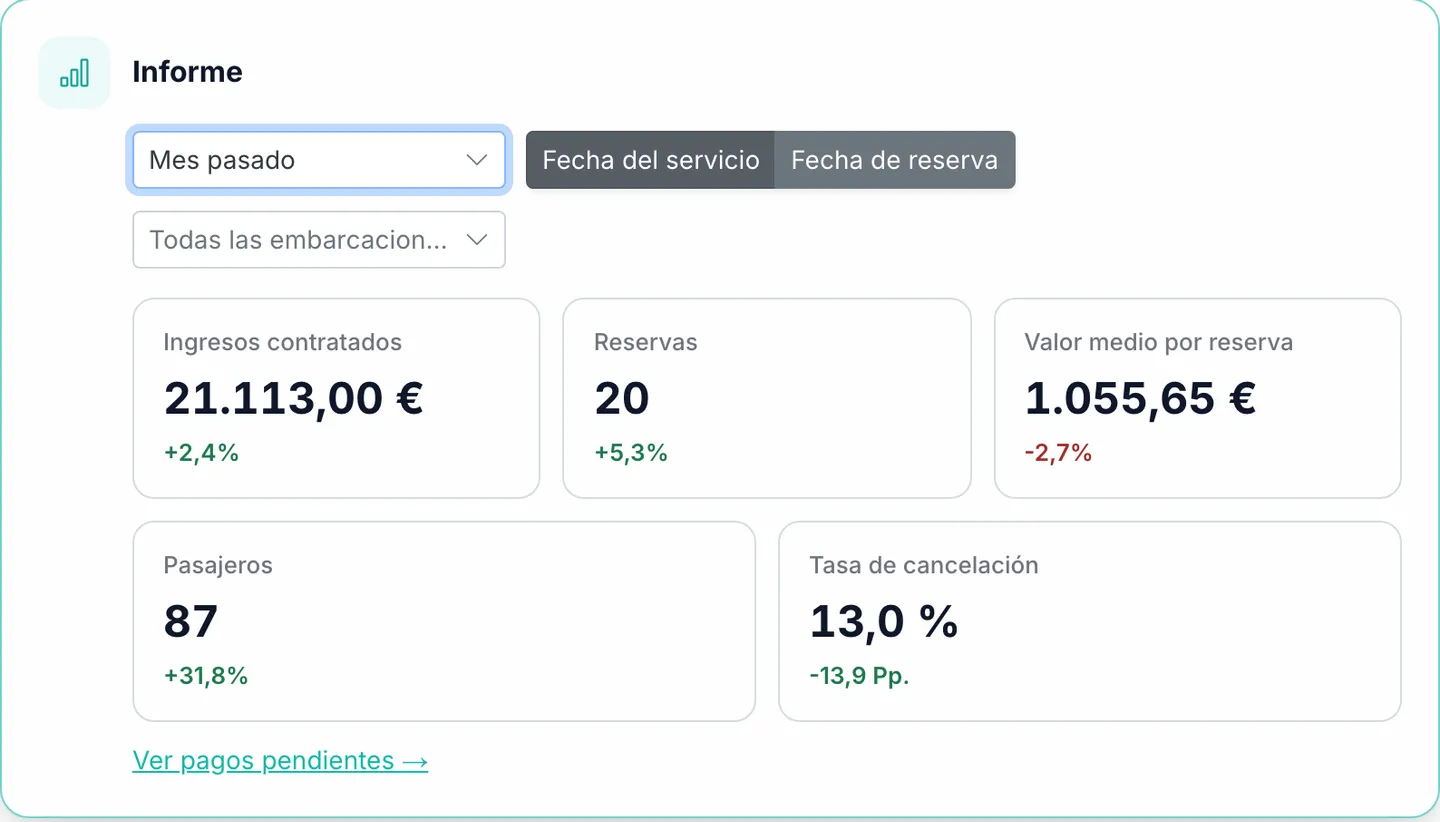Open the Mes pasado period dropdown
This screenshot has height=822, width=1440.
point(319,160)
